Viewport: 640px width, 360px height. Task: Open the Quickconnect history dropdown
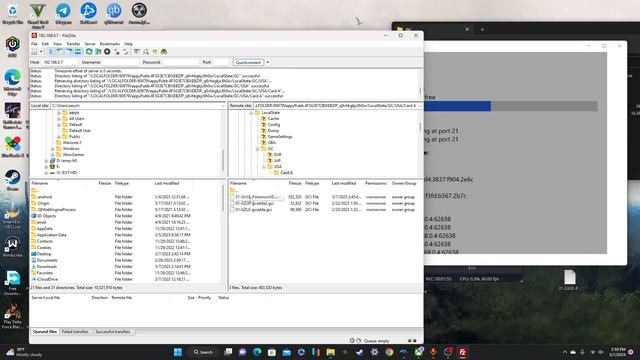click(x=268, y=62)
